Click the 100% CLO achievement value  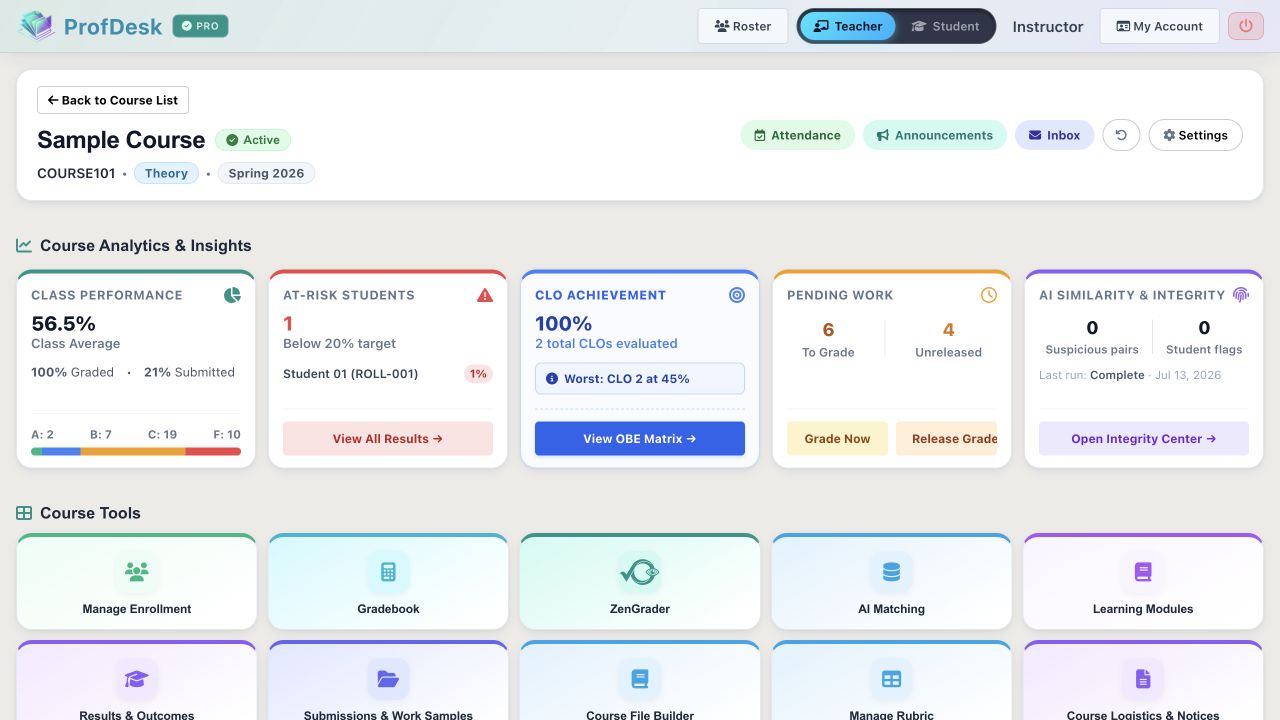point(564,323)
